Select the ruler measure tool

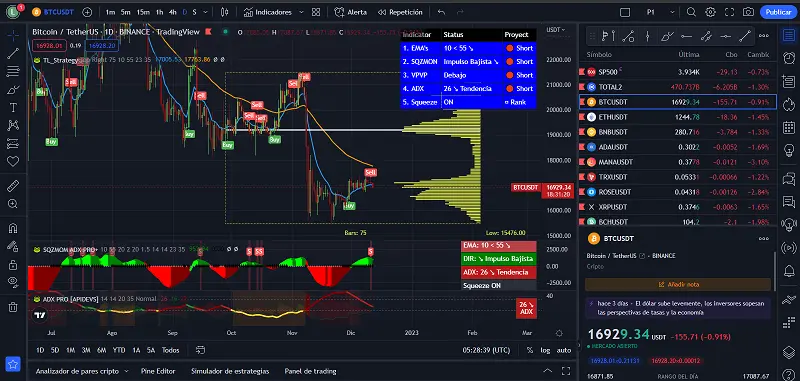(13, 186)
